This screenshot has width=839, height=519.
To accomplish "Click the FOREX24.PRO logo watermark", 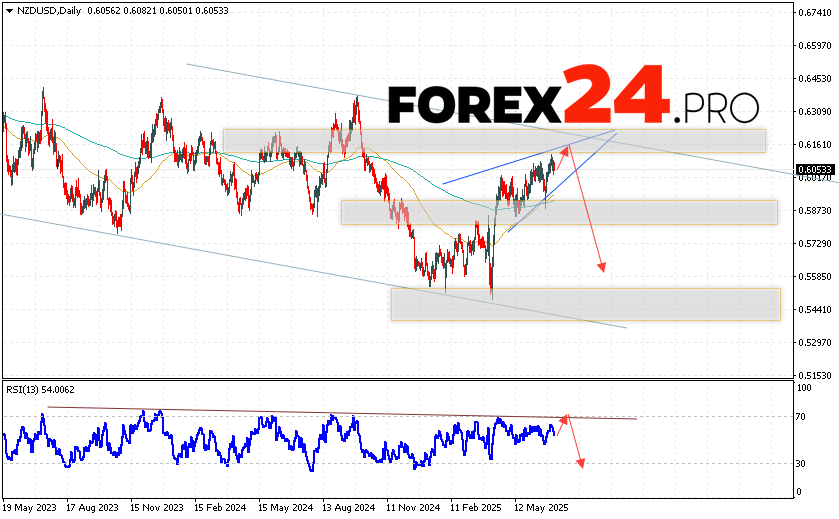I will 573,98.
